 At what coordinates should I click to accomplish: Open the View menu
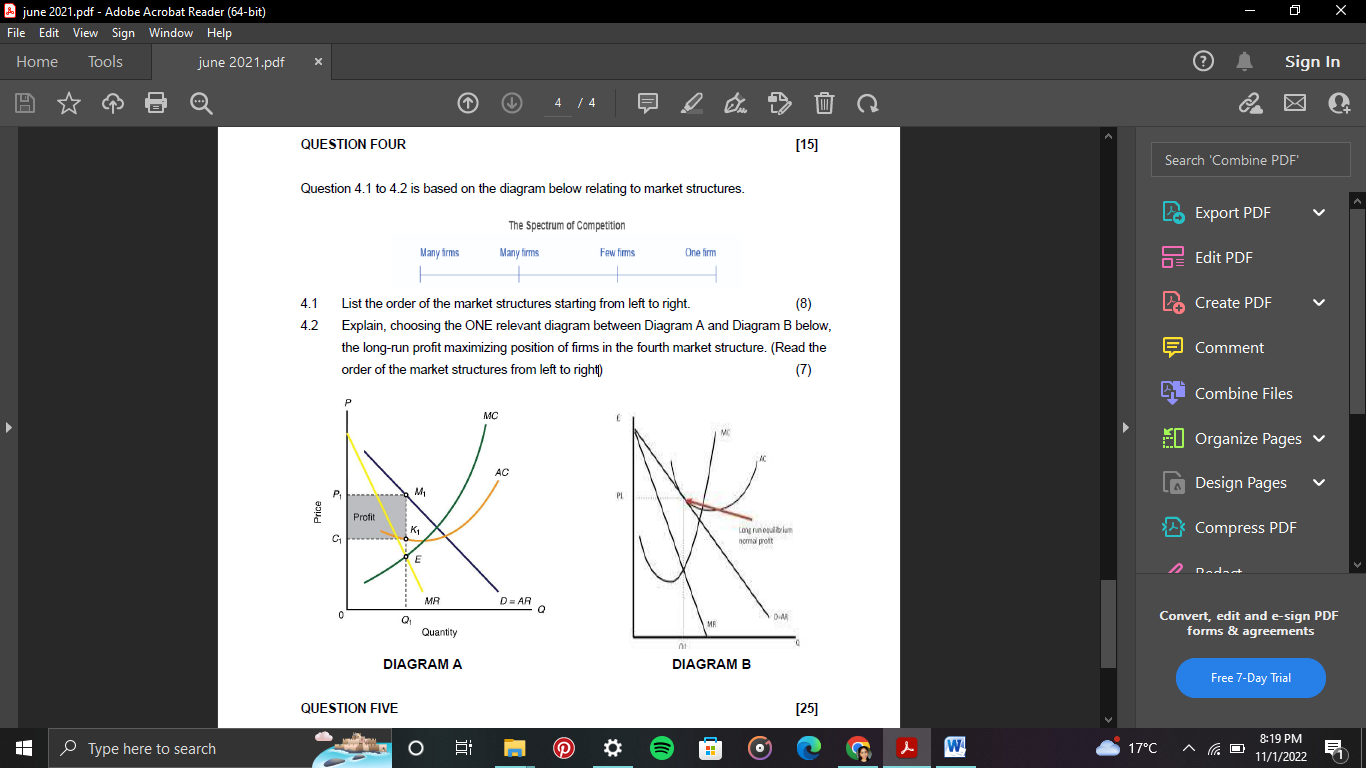[85, 32]
